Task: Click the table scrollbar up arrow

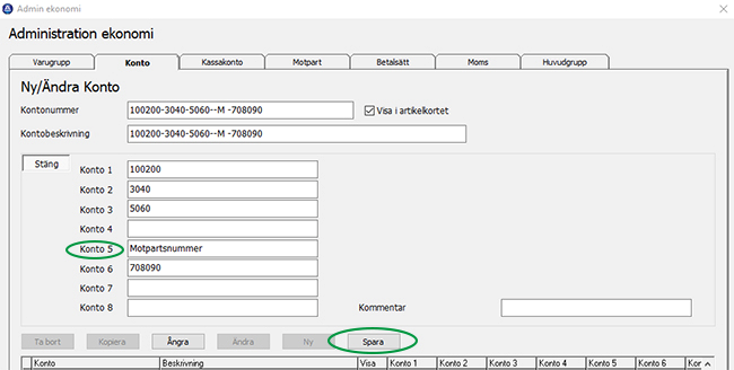Action: pos(707,364)
